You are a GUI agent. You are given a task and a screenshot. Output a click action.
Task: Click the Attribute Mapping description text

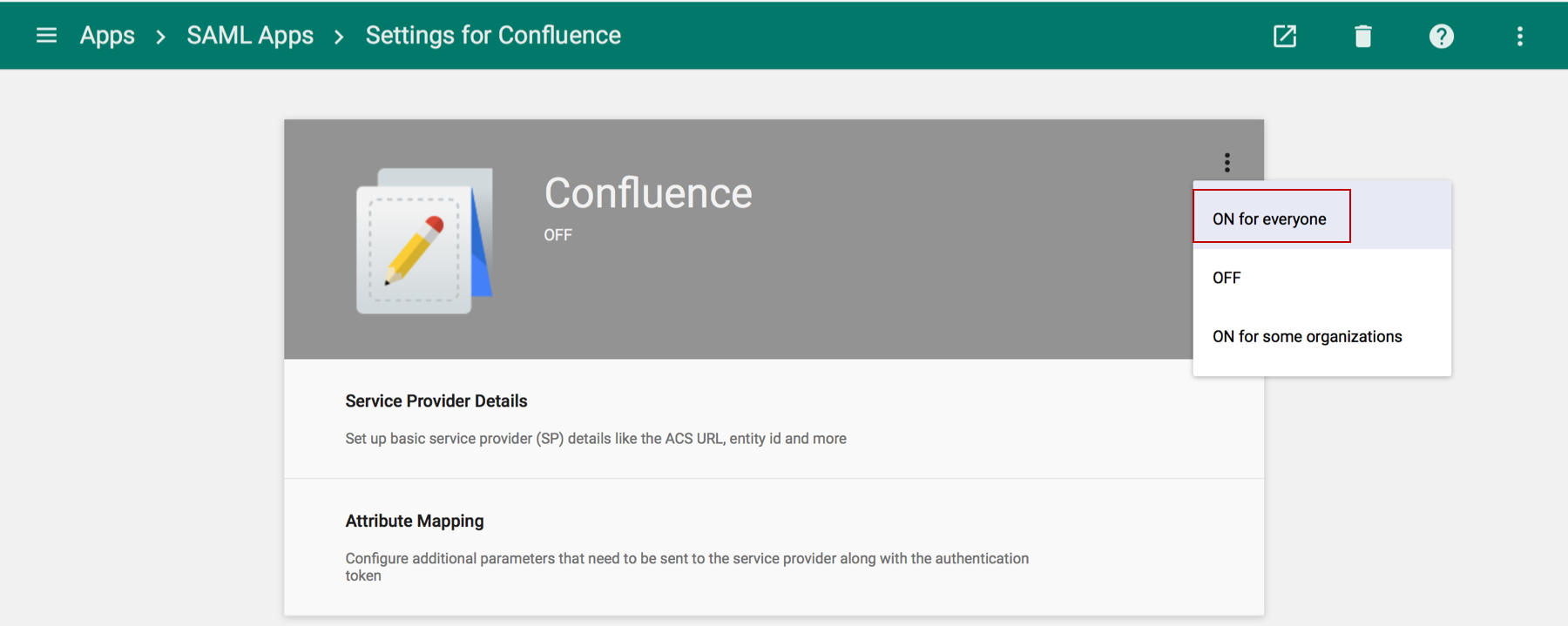(x=686, y=567)
